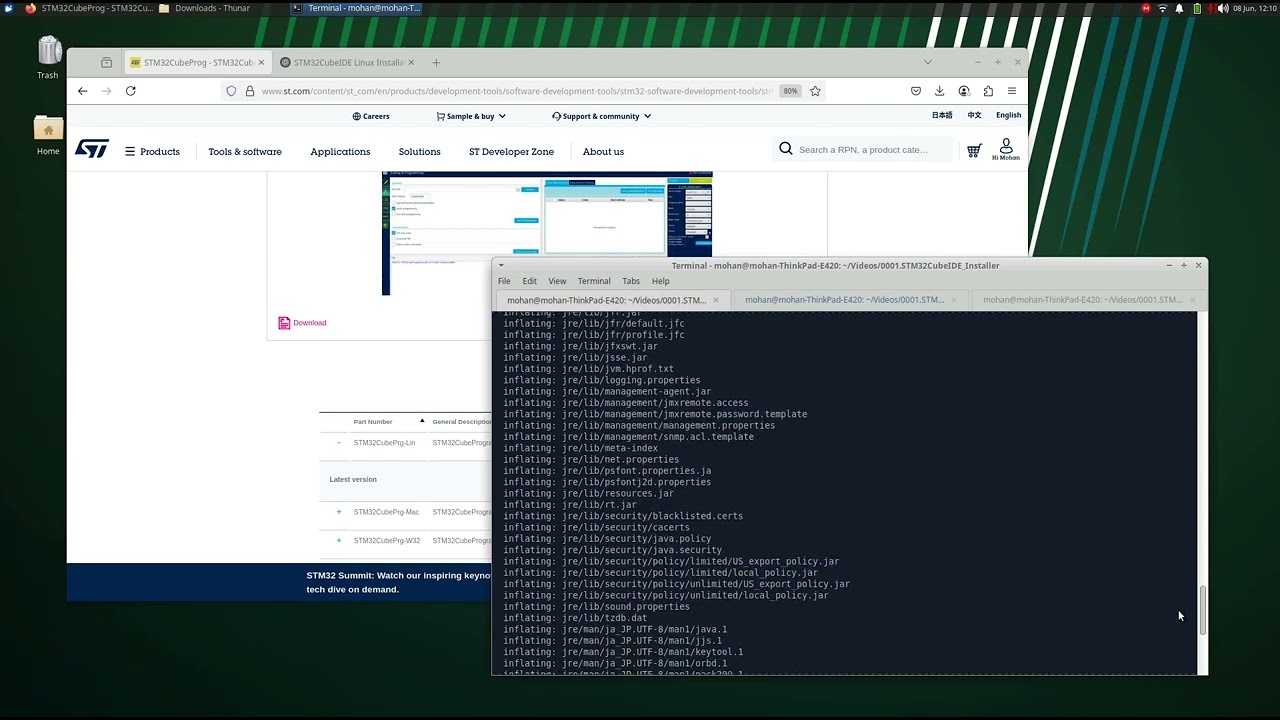Click the battery status tray icon
1280x720 pixels.
[x=1197, y=8]
